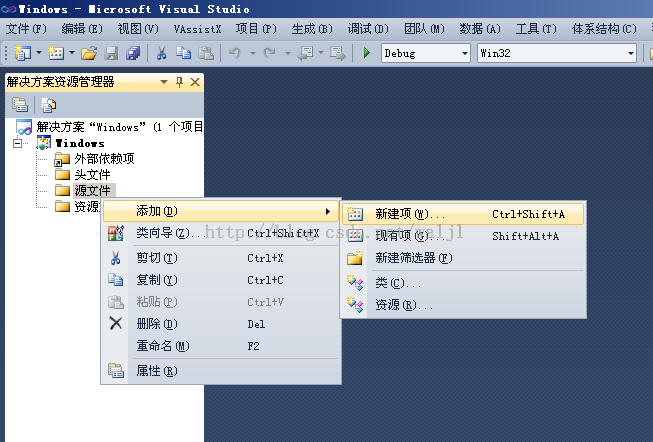Open the 工具(T) menu
Viewport: 653px width, 442px height.
[536, 29]
